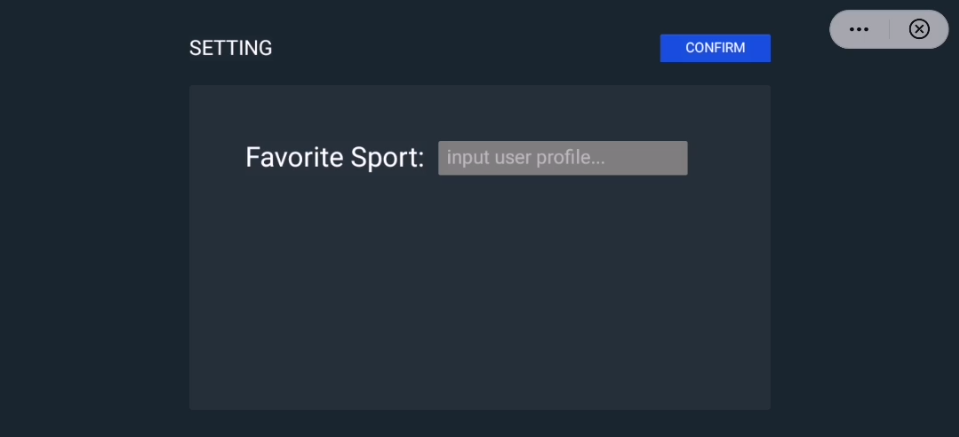Click the SETTING page title
This screenshot has width=959, height=437.
(x=230, y=48)
